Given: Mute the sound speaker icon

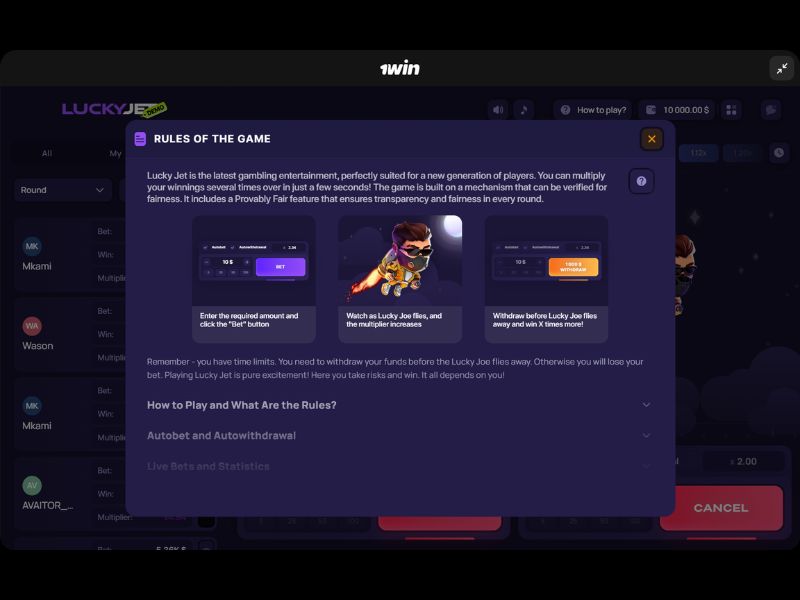Looking at the screenshot, I should point(498,110).
